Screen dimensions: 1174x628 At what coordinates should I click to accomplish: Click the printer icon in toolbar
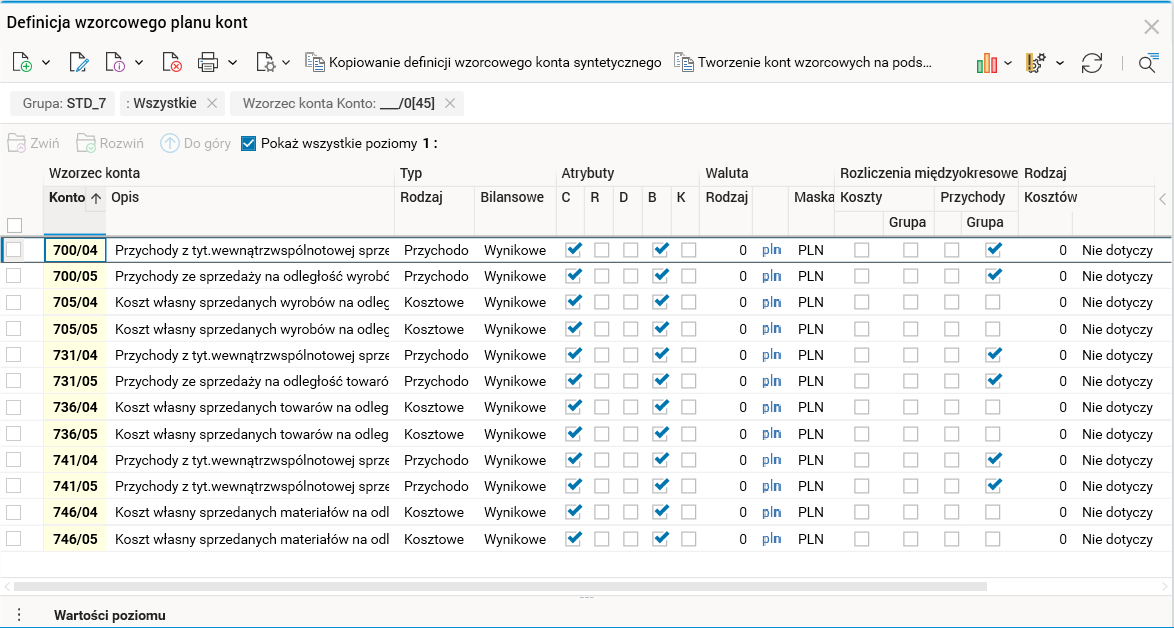coord(208,63)
